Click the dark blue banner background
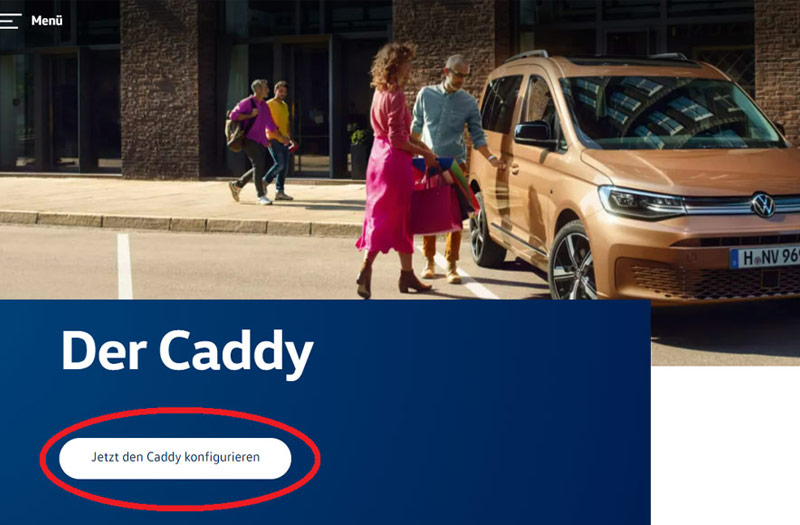800x525 pixels. (459, 408)
